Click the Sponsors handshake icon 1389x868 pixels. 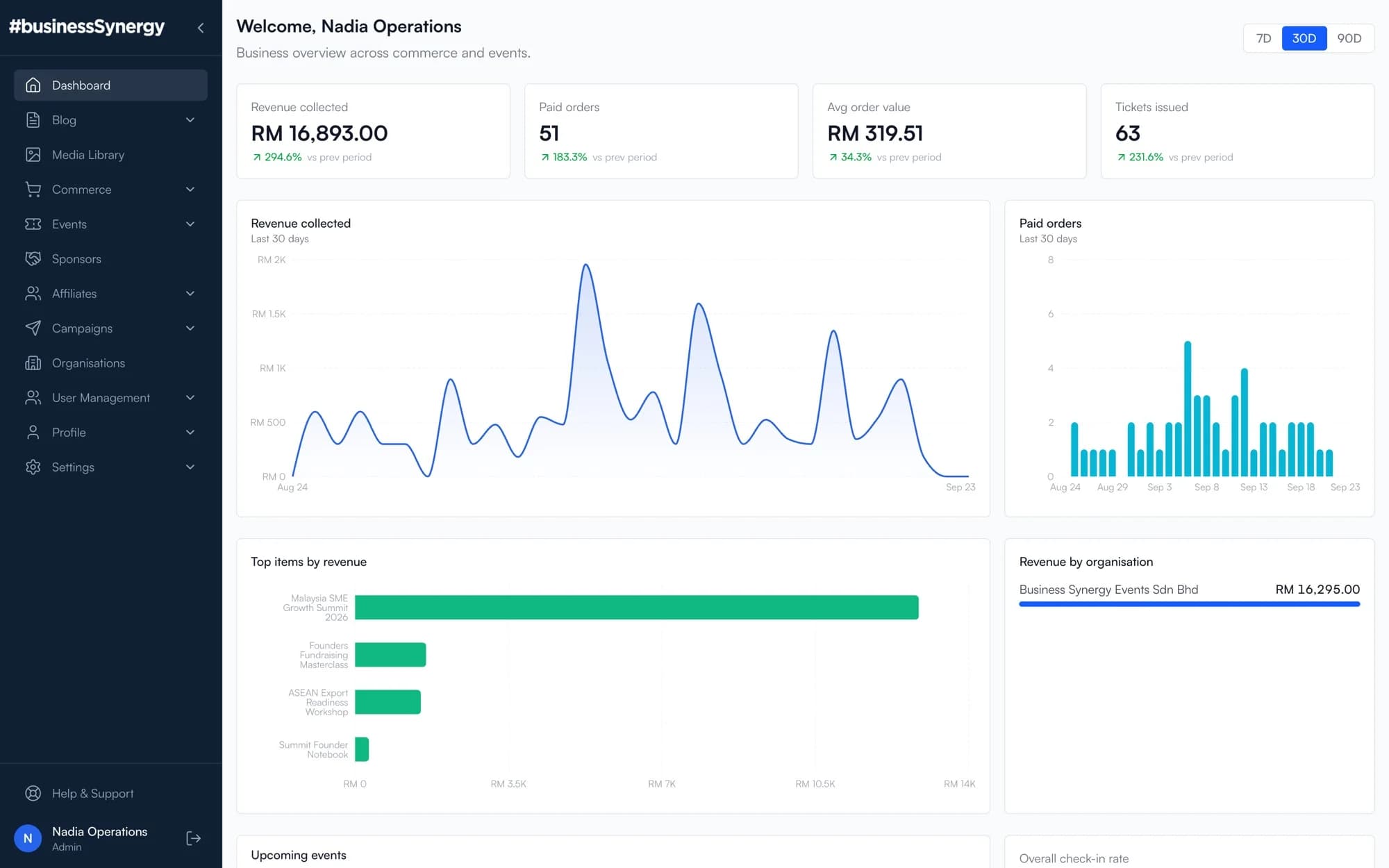(x=33, y=258)
